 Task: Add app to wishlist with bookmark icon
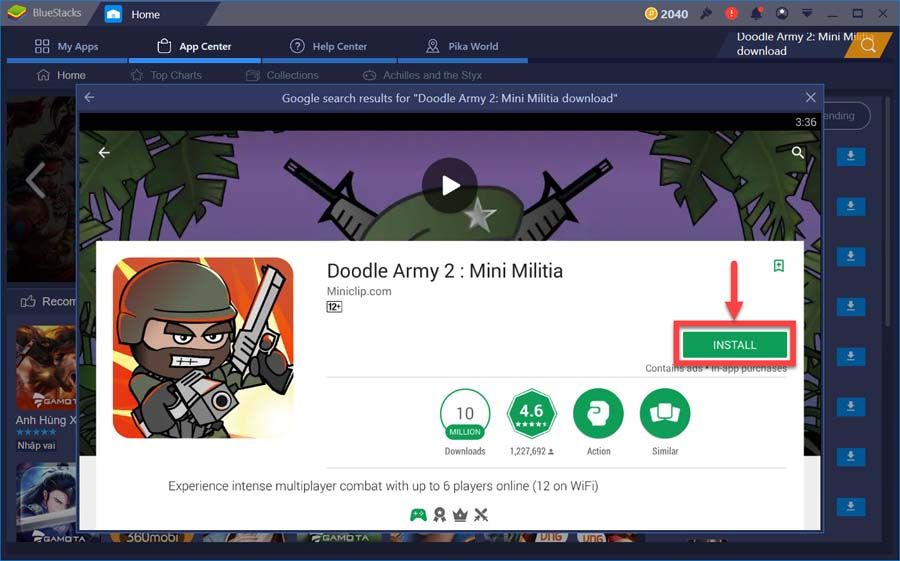tap(778, 266)
